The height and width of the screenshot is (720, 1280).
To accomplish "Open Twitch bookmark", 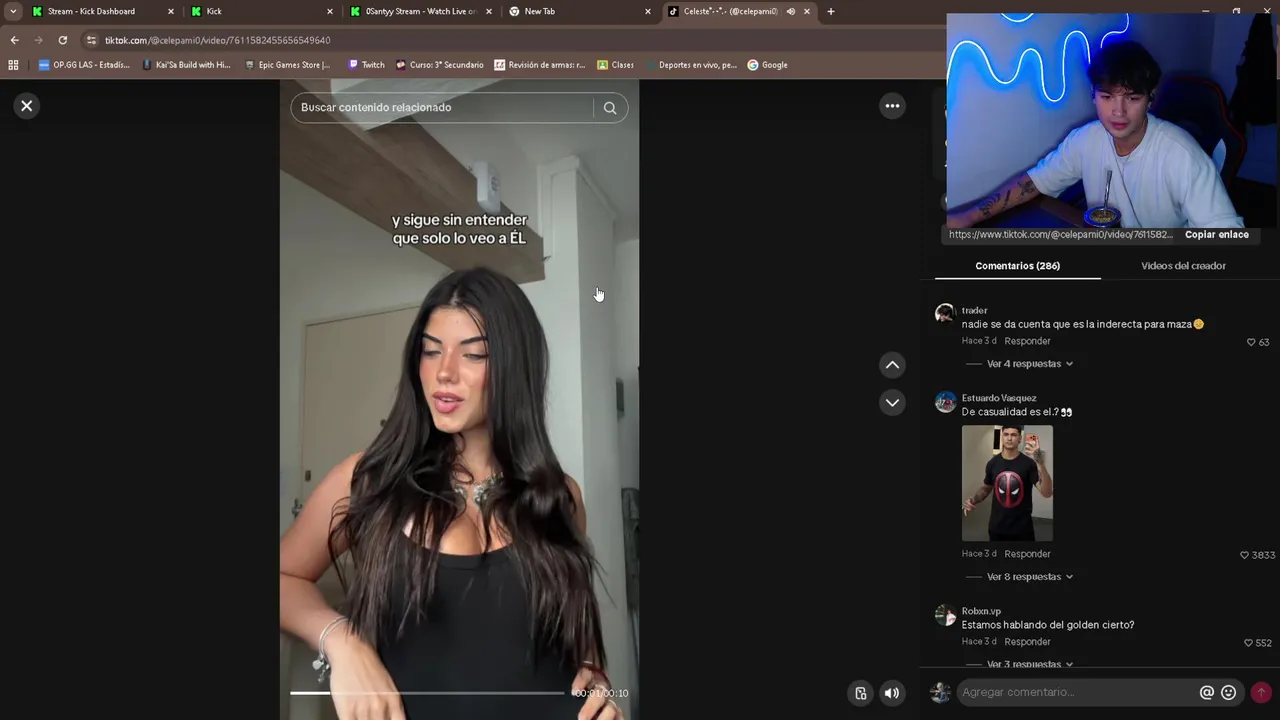I will tap(366, 65).
